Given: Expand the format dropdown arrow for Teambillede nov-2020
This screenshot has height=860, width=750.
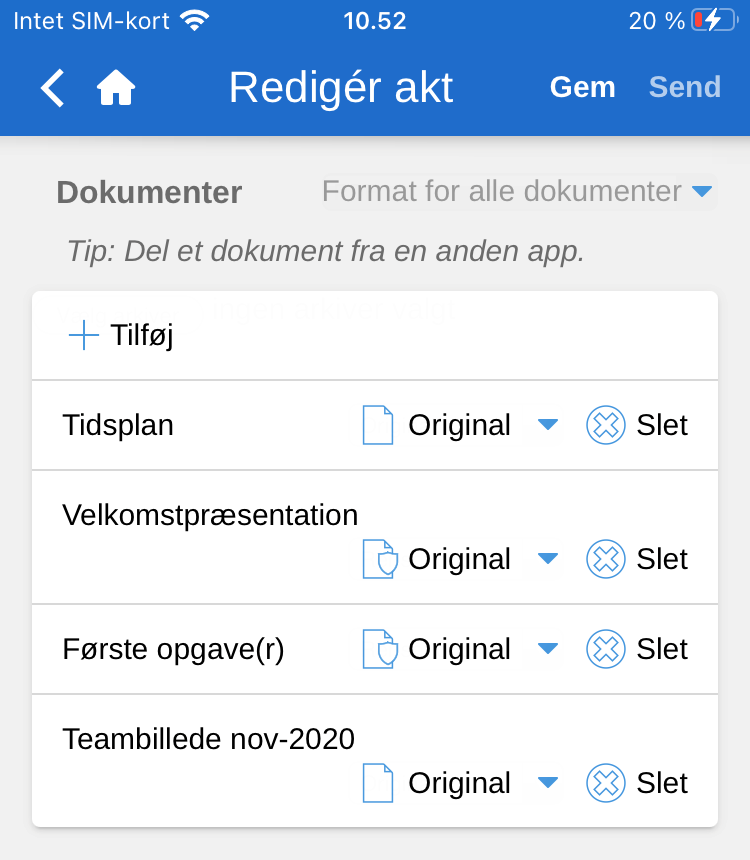Looking at the screenshot, I should pos(547,783).
